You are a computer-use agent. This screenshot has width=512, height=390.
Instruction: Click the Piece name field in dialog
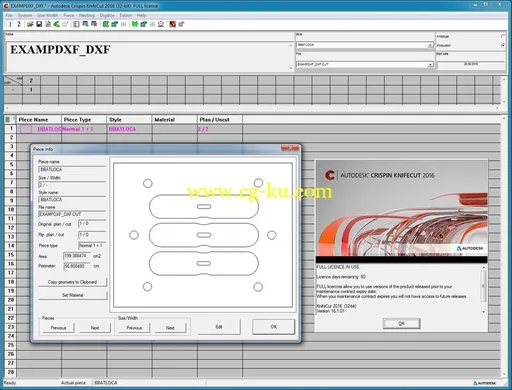coord(72,169)
